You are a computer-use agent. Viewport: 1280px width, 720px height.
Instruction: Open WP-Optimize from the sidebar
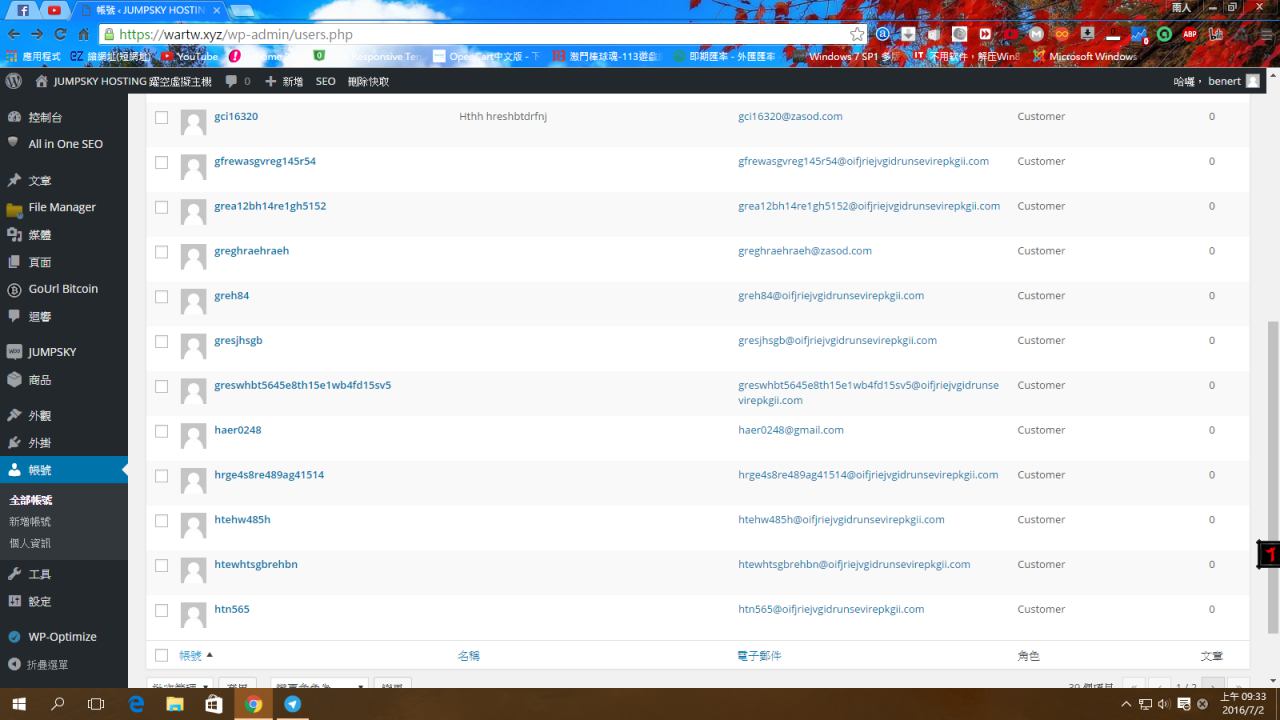click(x=62, y=637)
